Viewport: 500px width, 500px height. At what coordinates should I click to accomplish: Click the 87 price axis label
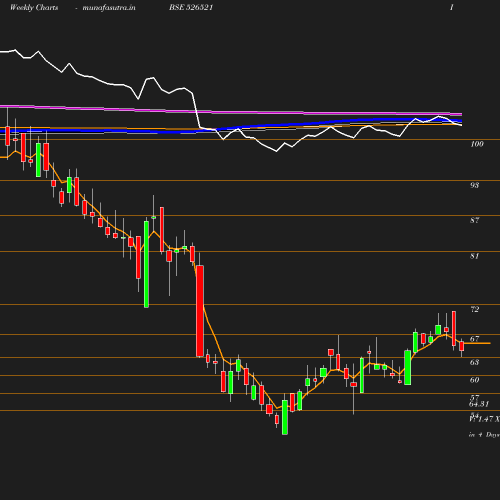474,220
